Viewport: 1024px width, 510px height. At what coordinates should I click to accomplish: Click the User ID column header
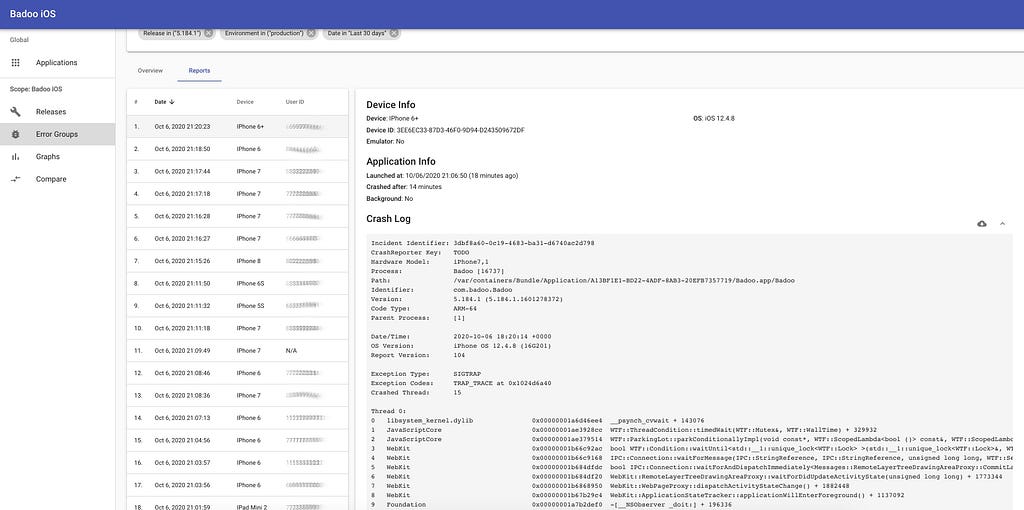tap(295, 102)
